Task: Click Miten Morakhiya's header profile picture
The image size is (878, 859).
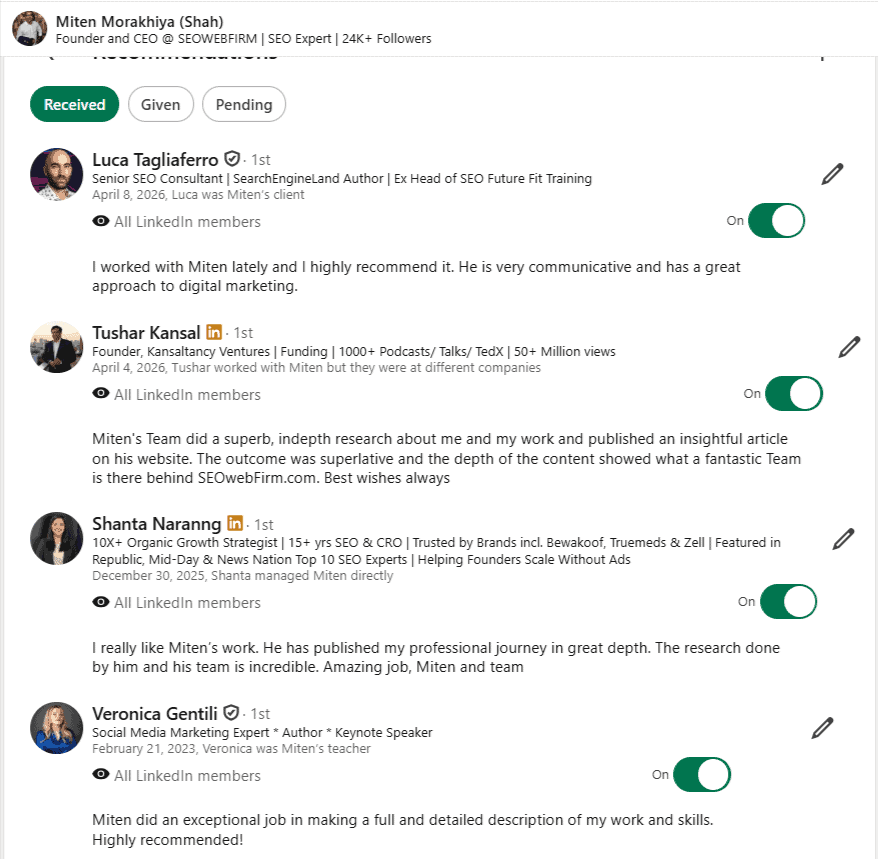Action: tap(29, 28)
